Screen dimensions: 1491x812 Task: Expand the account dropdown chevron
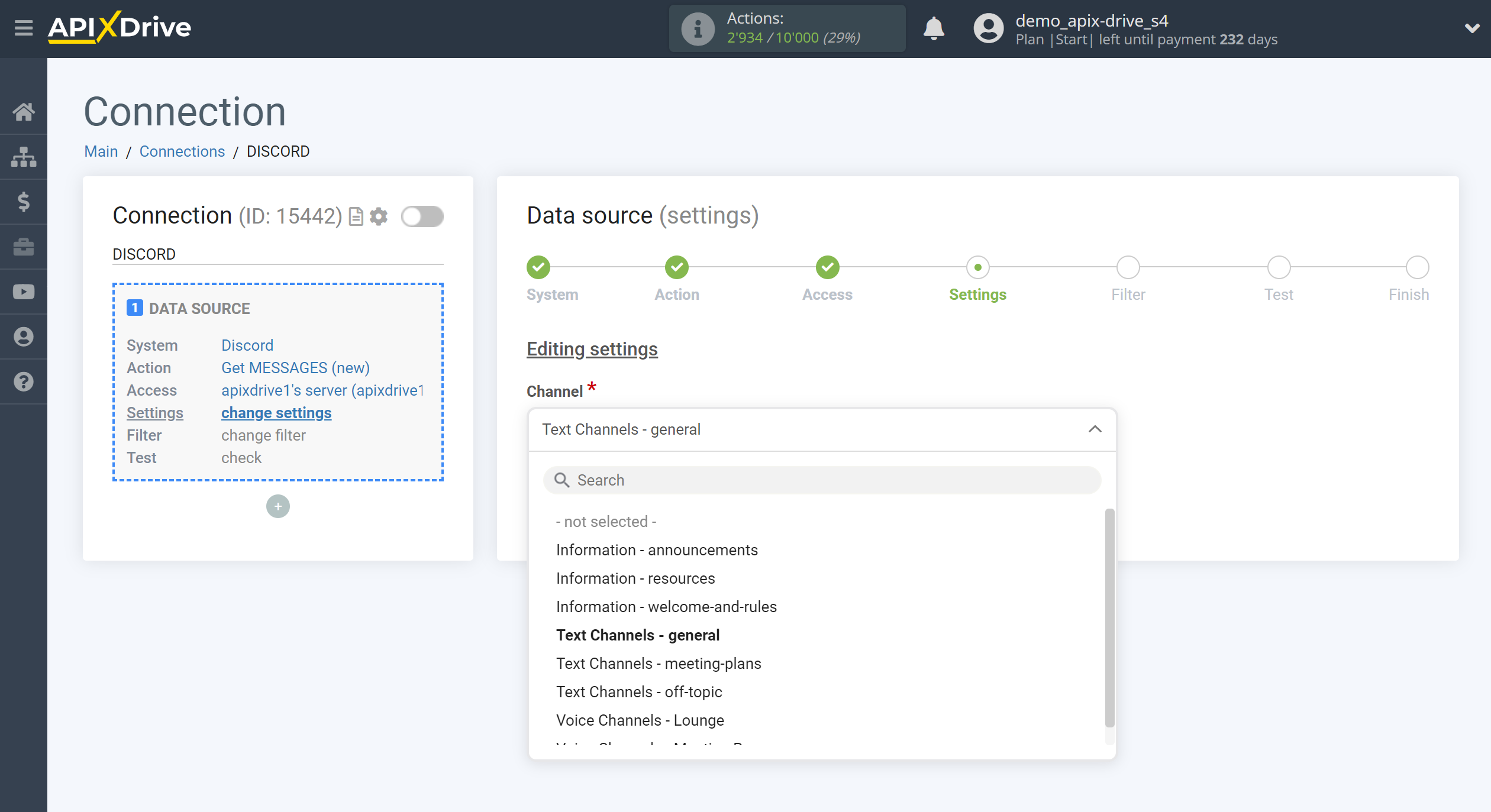1471,28
